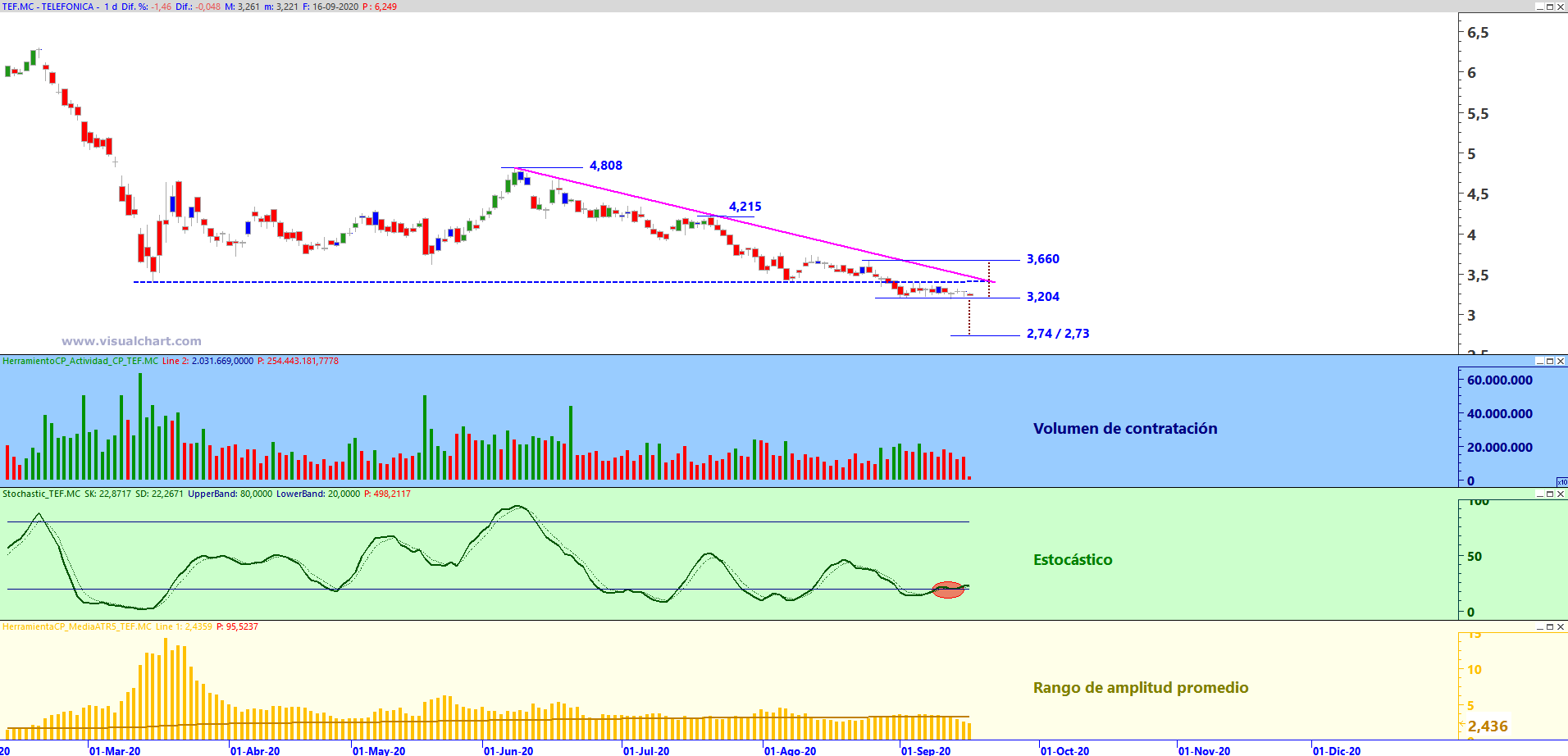Click the 'UpperBand: 80,0000' stochastic parameter
Image resolution: width=1568 pixels, height=756 pixels.
click(230, 494)
